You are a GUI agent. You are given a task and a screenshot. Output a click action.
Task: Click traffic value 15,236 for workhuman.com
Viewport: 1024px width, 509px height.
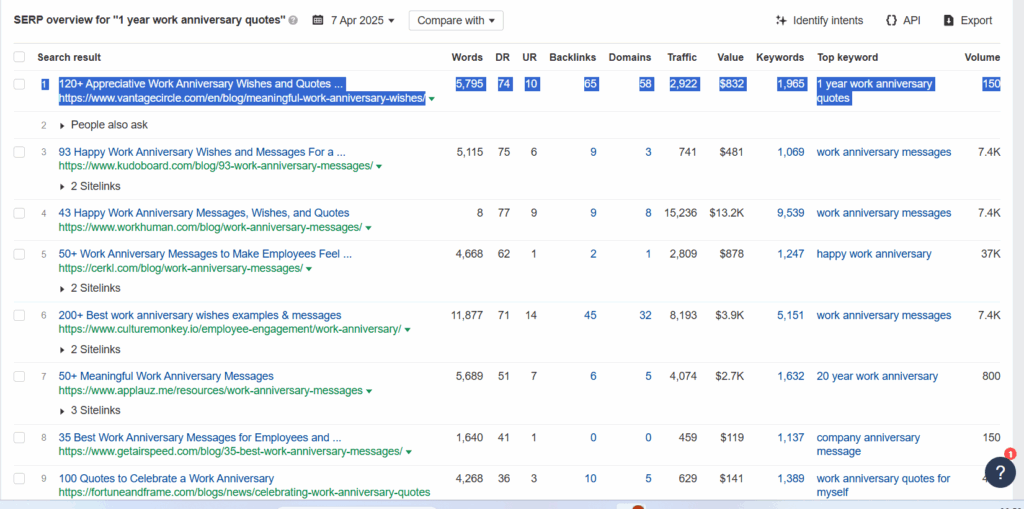click(682, 213)
